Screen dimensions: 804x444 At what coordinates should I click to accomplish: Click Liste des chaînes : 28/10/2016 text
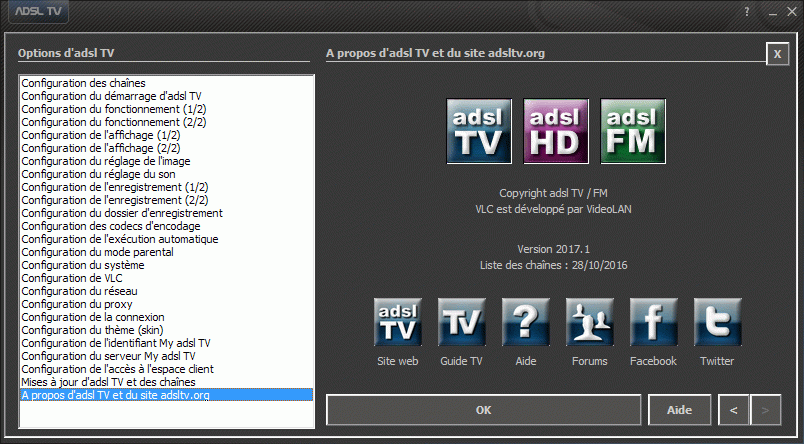(553, 265)
